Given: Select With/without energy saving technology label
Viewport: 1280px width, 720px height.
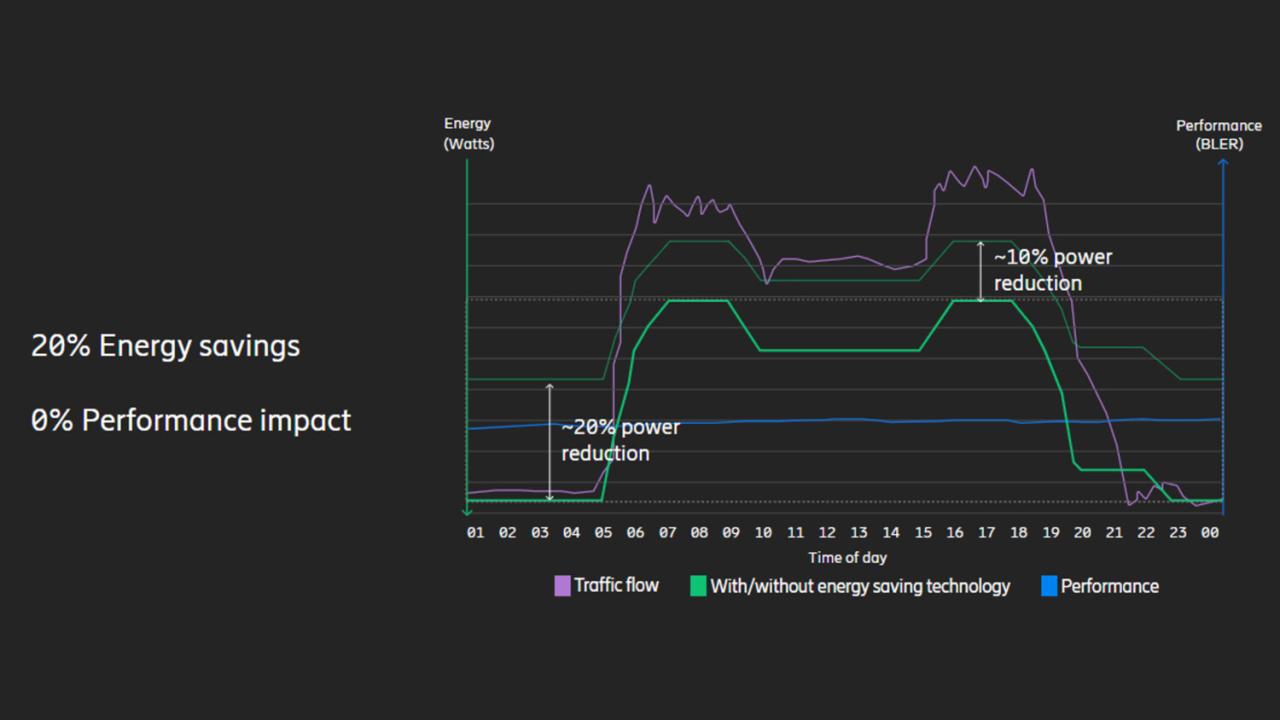Looking at the screenshot, I should point(860,587).
